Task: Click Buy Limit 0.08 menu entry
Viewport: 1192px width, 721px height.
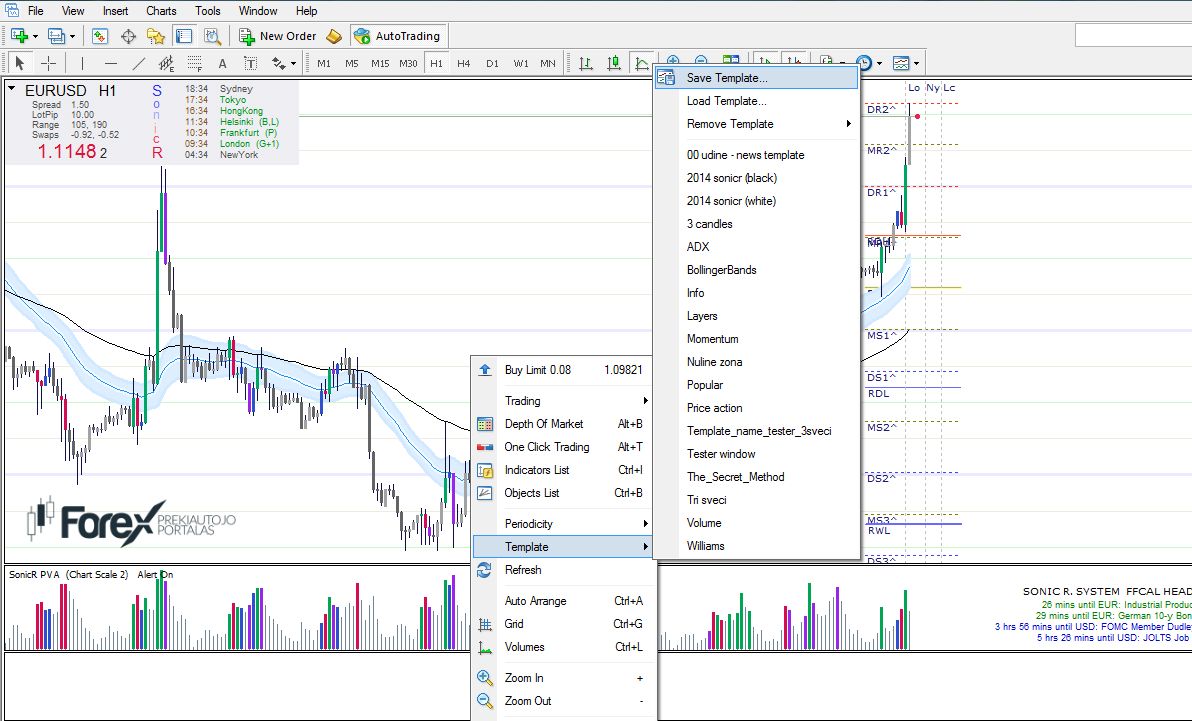Action: pyautogui.click(x=564, y=370)
